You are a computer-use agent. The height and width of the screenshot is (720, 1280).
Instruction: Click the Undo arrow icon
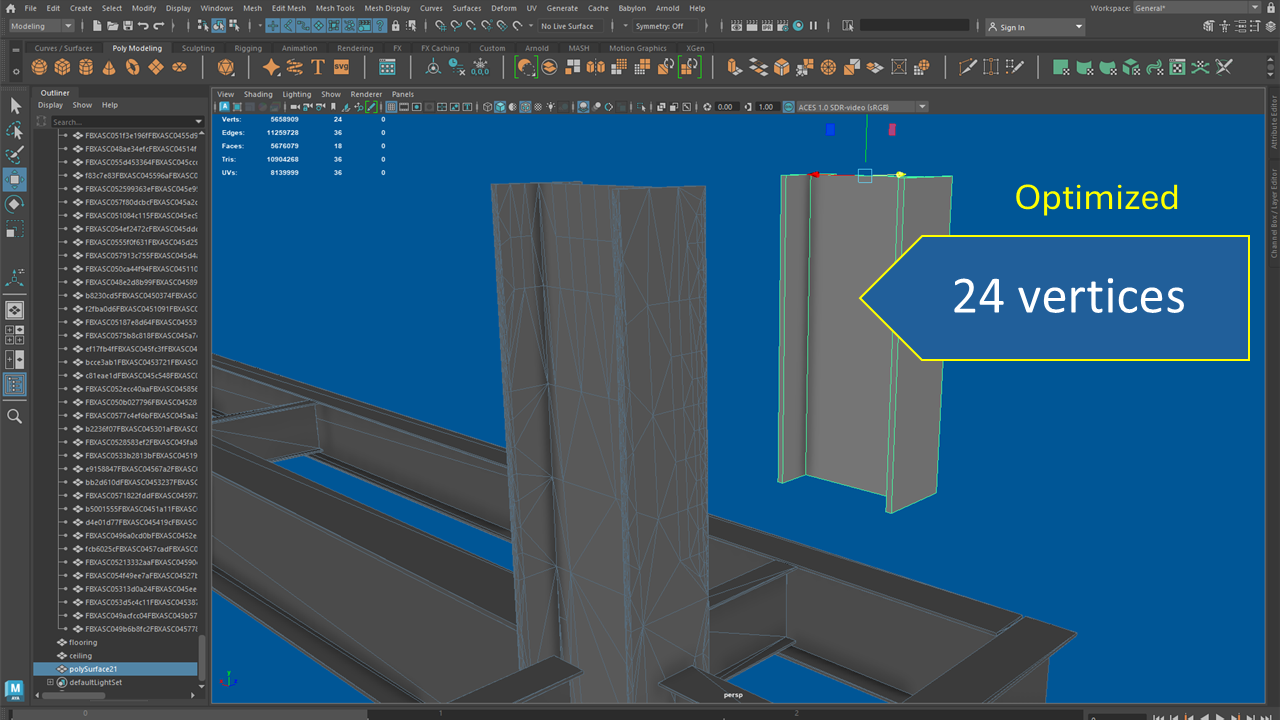pos(144,26)
